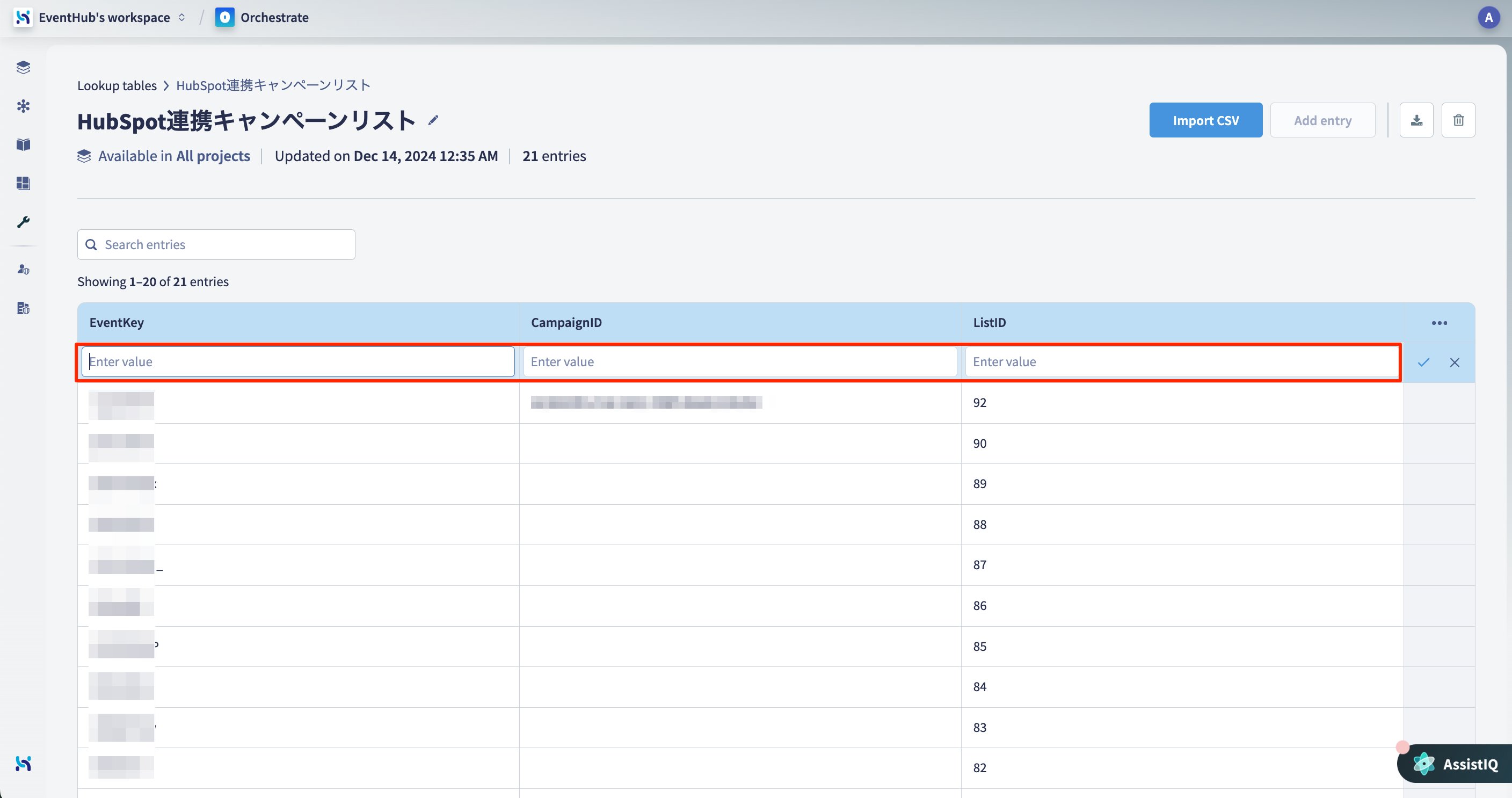Download the lookup table
Screen dimensions: 1512x798
1416,120
